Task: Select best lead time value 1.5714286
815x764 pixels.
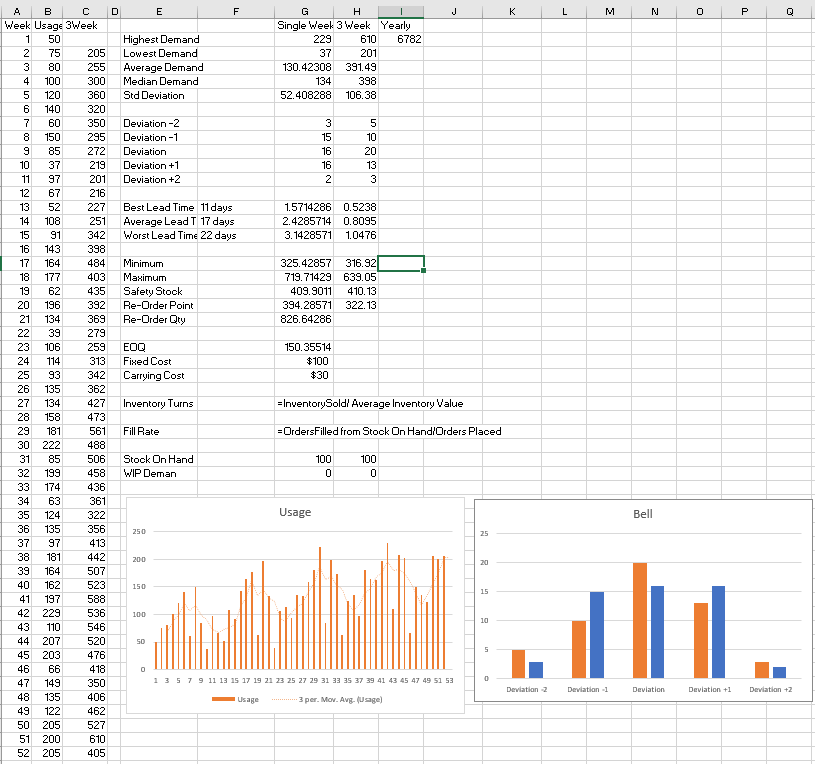Action: click(304, 207)
